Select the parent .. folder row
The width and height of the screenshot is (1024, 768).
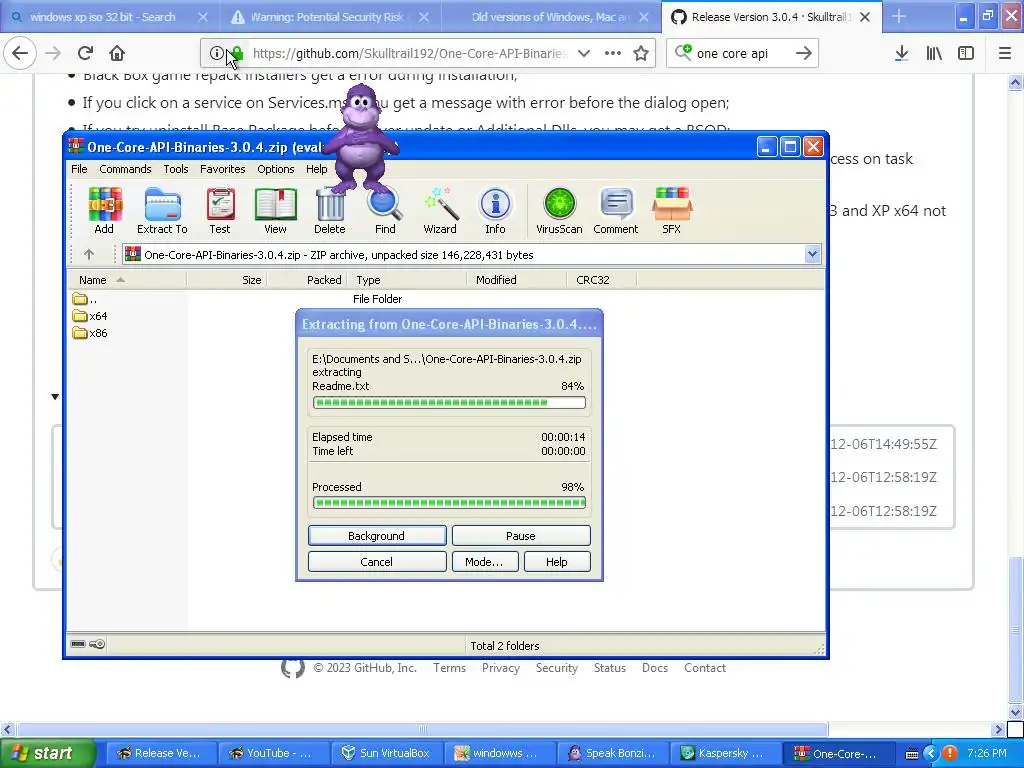[86, 299]
